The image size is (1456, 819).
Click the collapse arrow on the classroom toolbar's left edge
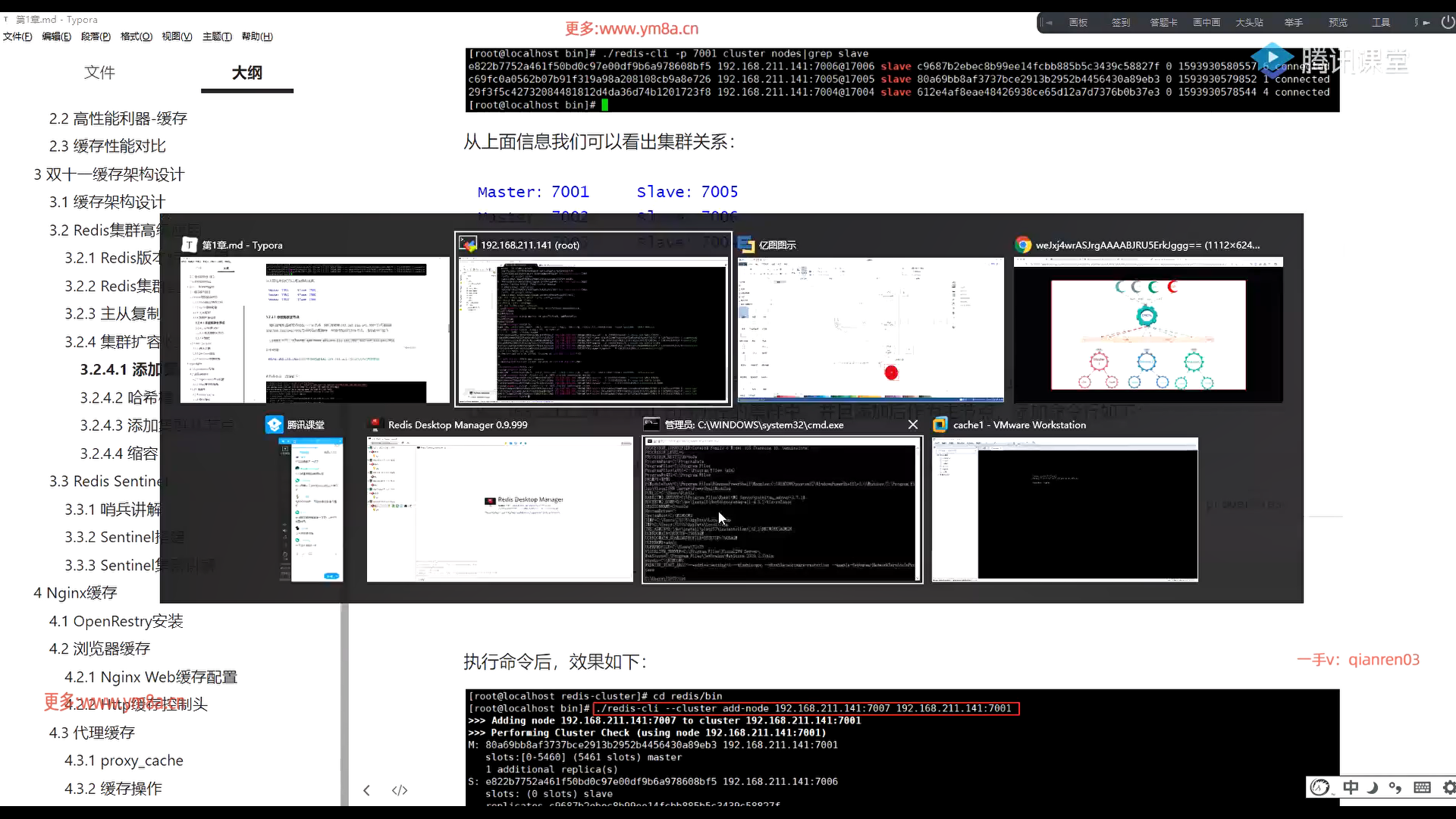[x=1048, y=23]
